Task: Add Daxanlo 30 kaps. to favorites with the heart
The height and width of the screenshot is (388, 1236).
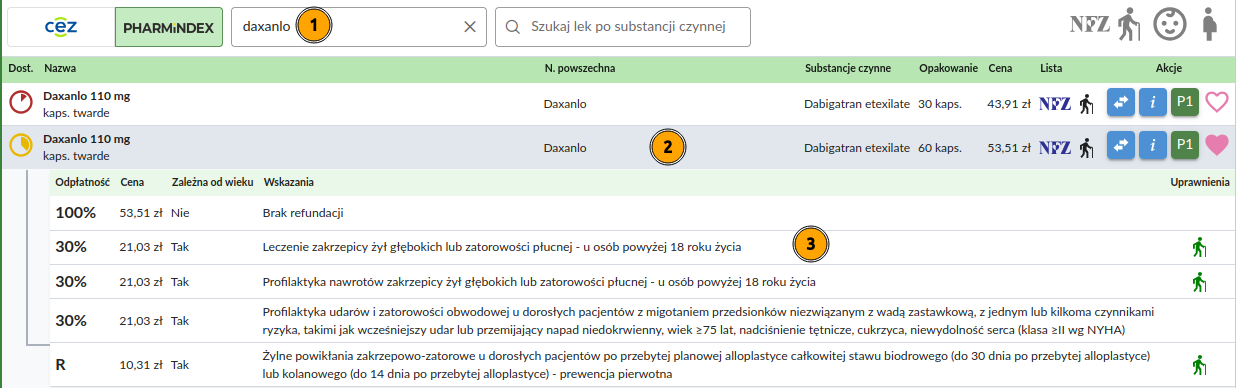Action: point(1216,103)
